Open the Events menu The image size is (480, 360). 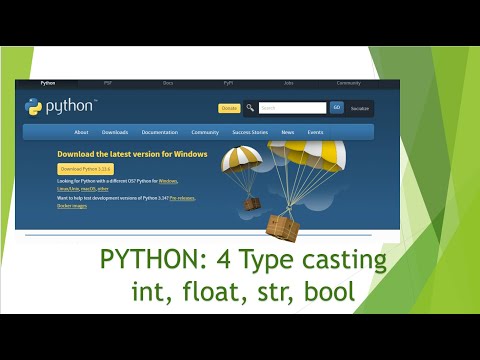pos(315,132)
